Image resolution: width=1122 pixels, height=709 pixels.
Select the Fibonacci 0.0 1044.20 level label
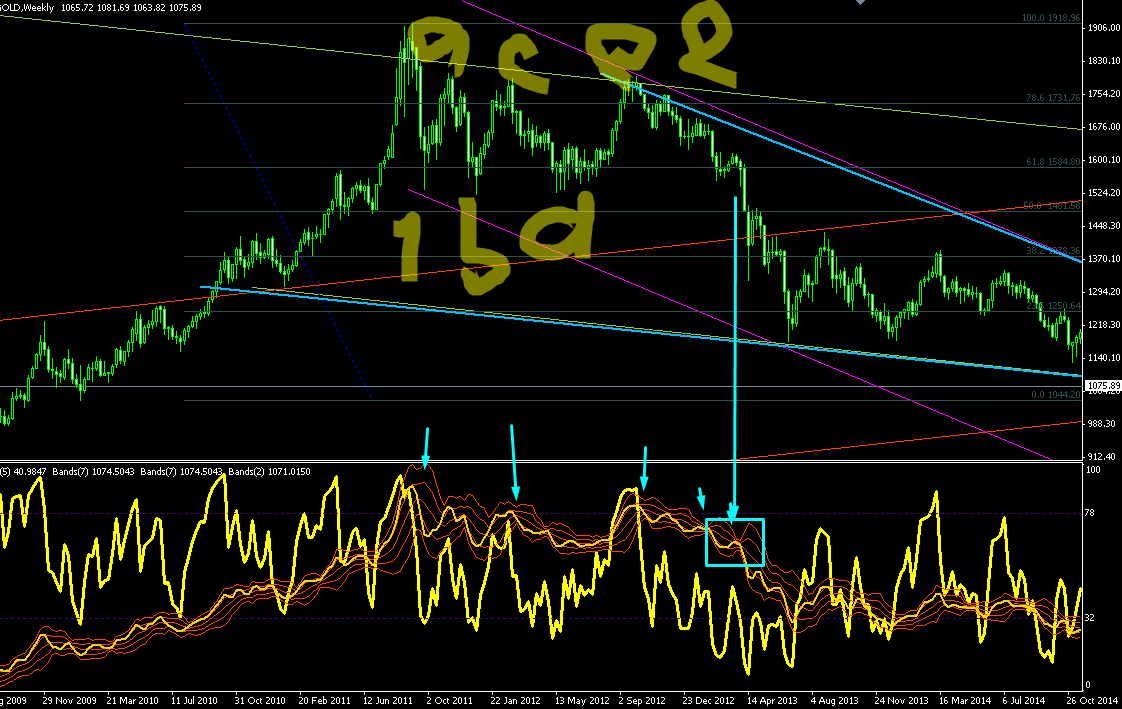click(x=1055, y=395)
